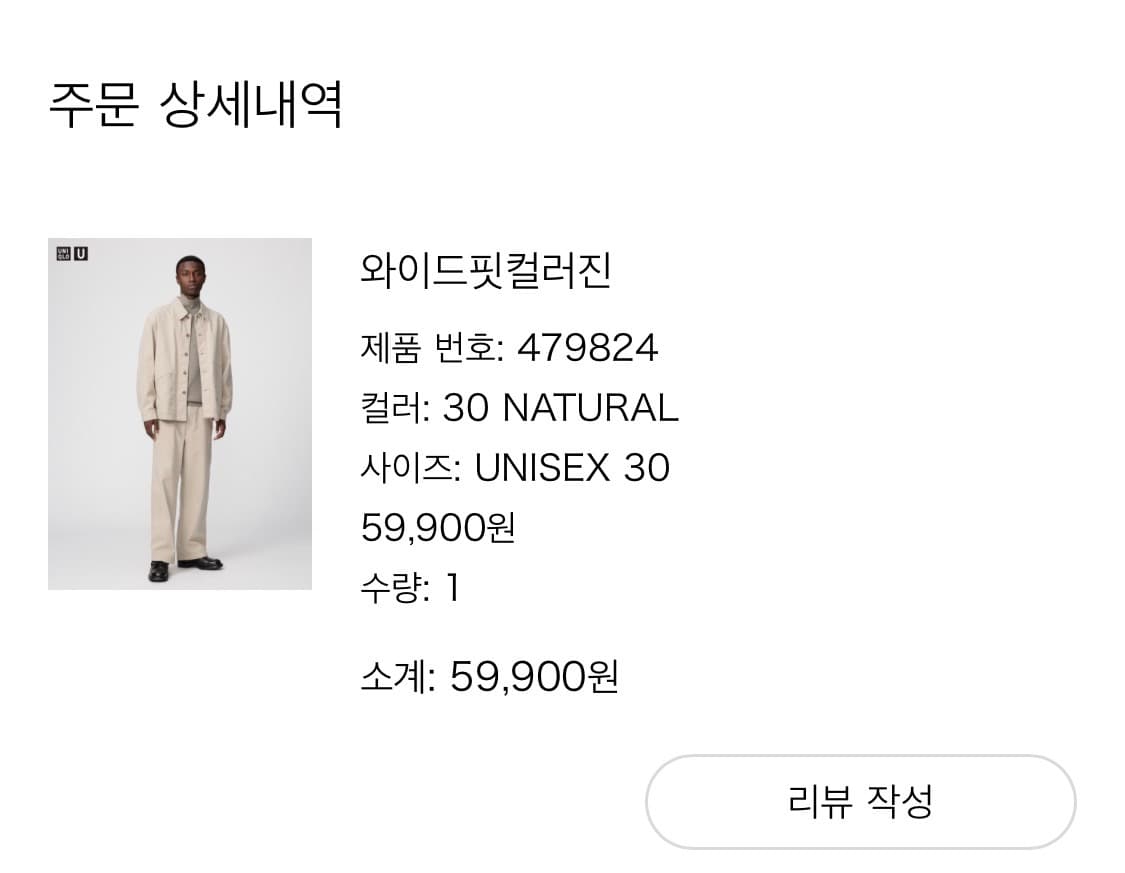The image size is (1125, 873).
Task: Select the color line 30 NATURAL
Action: pos(520,408)
